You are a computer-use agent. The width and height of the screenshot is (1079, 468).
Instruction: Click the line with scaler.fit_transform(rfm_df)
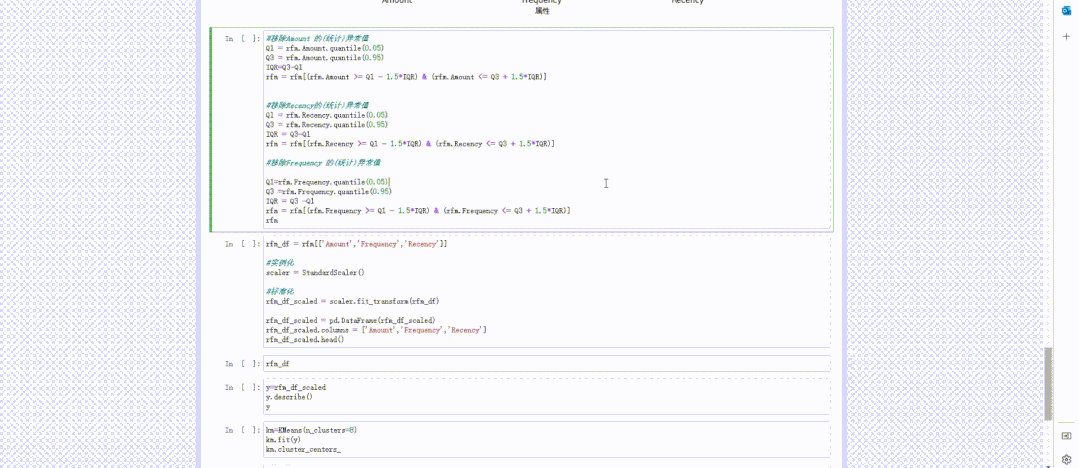(352, 301)
